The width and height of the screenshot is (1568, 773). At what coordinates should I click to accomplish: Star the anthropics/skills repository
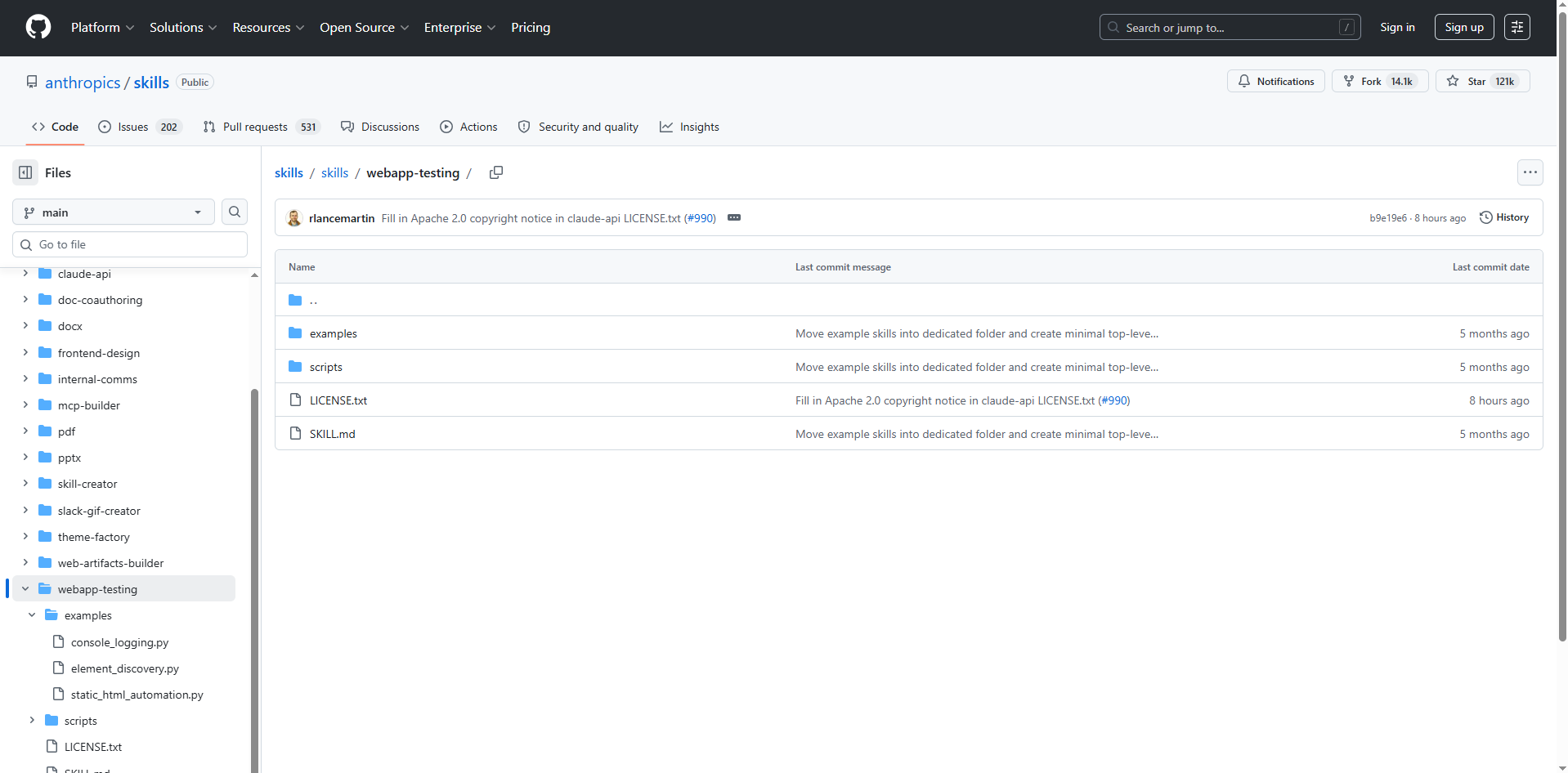point(1483,81)
